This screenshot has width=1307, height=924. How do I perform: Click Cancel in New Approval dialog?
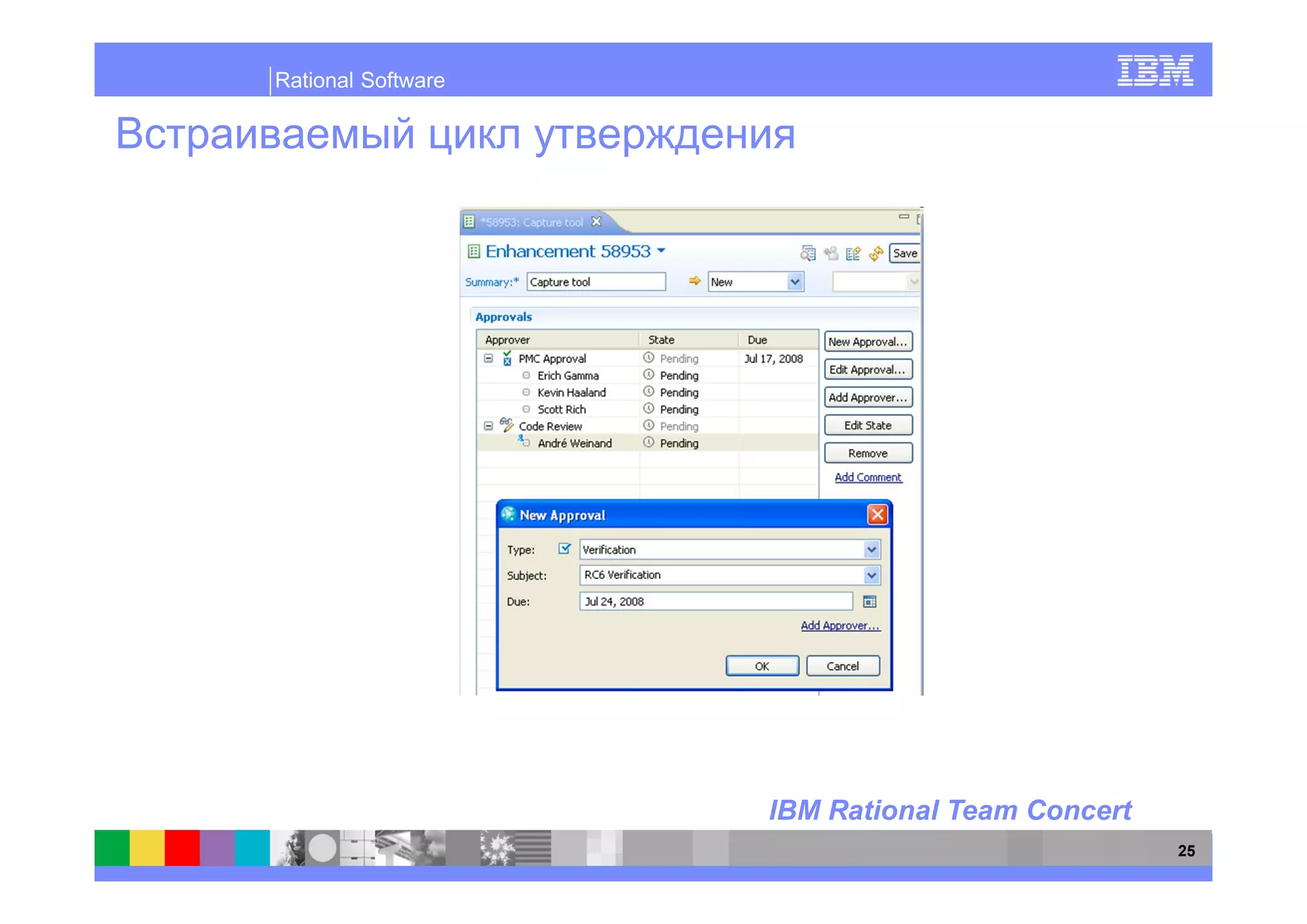click(x=843, y=666)
